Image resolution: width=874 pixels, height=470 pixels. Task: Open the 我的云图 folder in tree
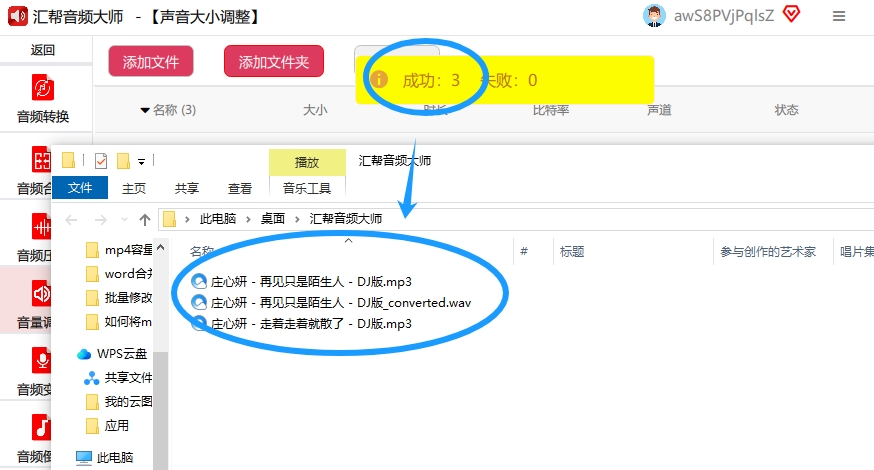(119, 401)
